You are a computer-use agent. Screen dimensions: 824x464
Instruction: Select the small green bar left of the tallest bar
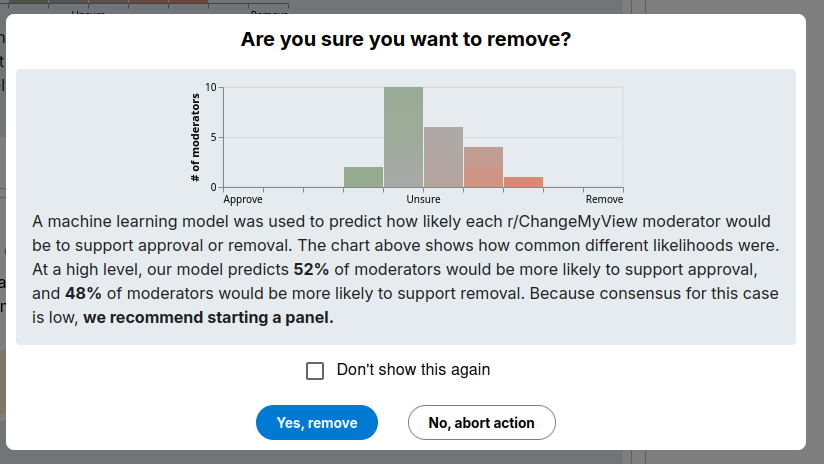click(363, 177)
